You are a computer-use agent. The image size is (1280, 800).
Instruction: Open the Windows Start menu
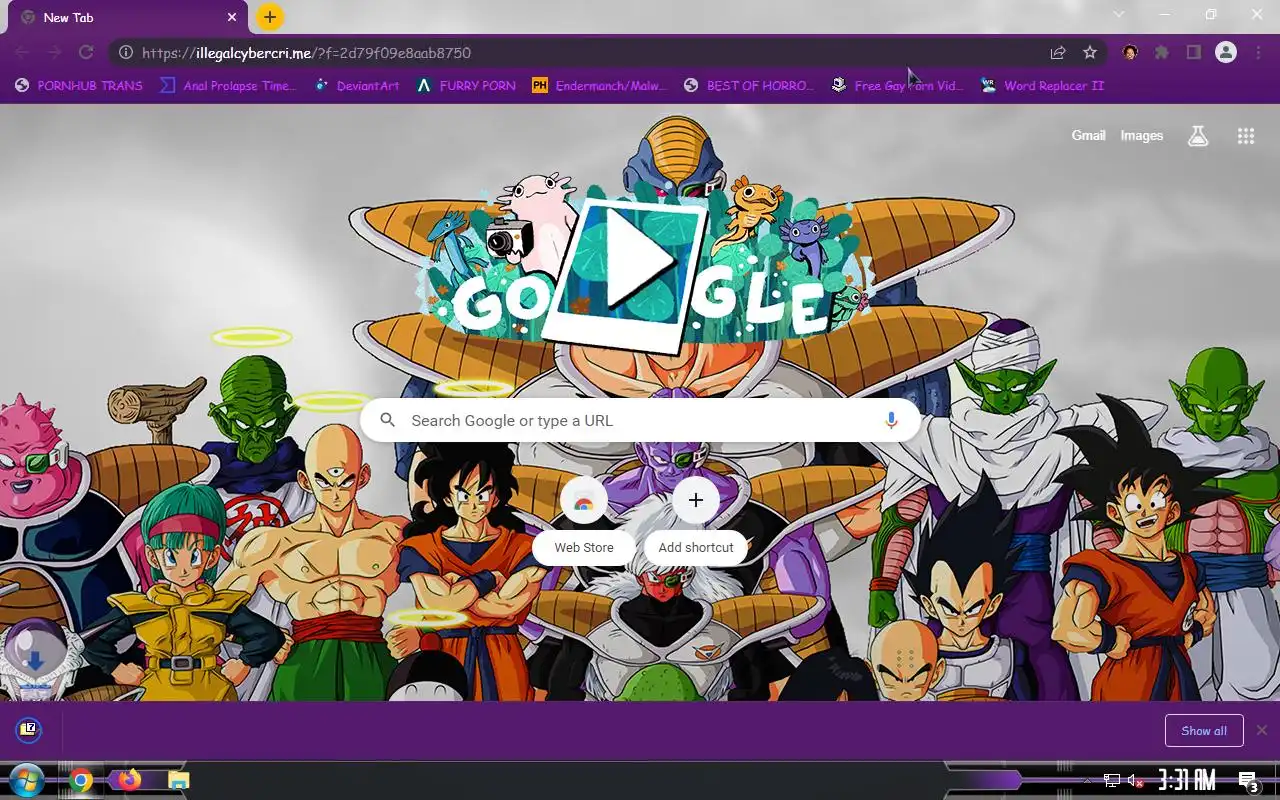pyautogui.click(x=26, y=780)
